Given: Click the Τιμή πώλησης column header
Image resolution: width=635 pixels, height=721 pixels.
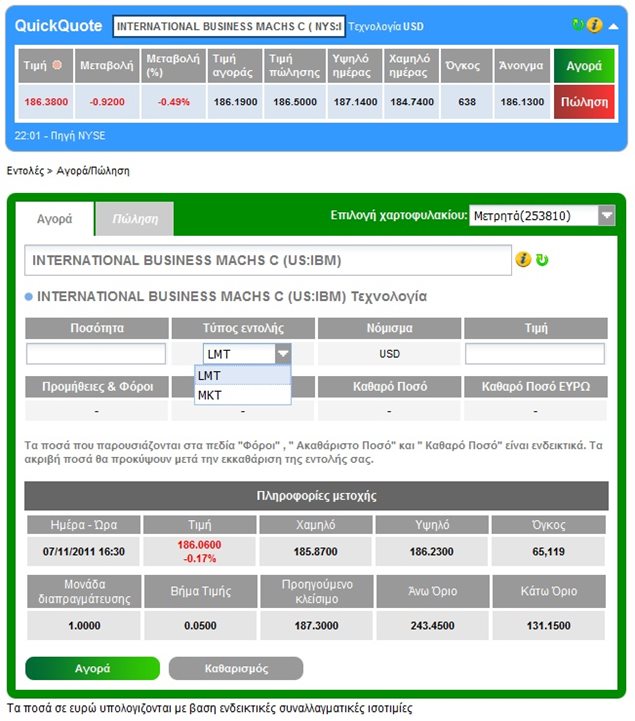Looking at the screenshot, I should [295, 66].
